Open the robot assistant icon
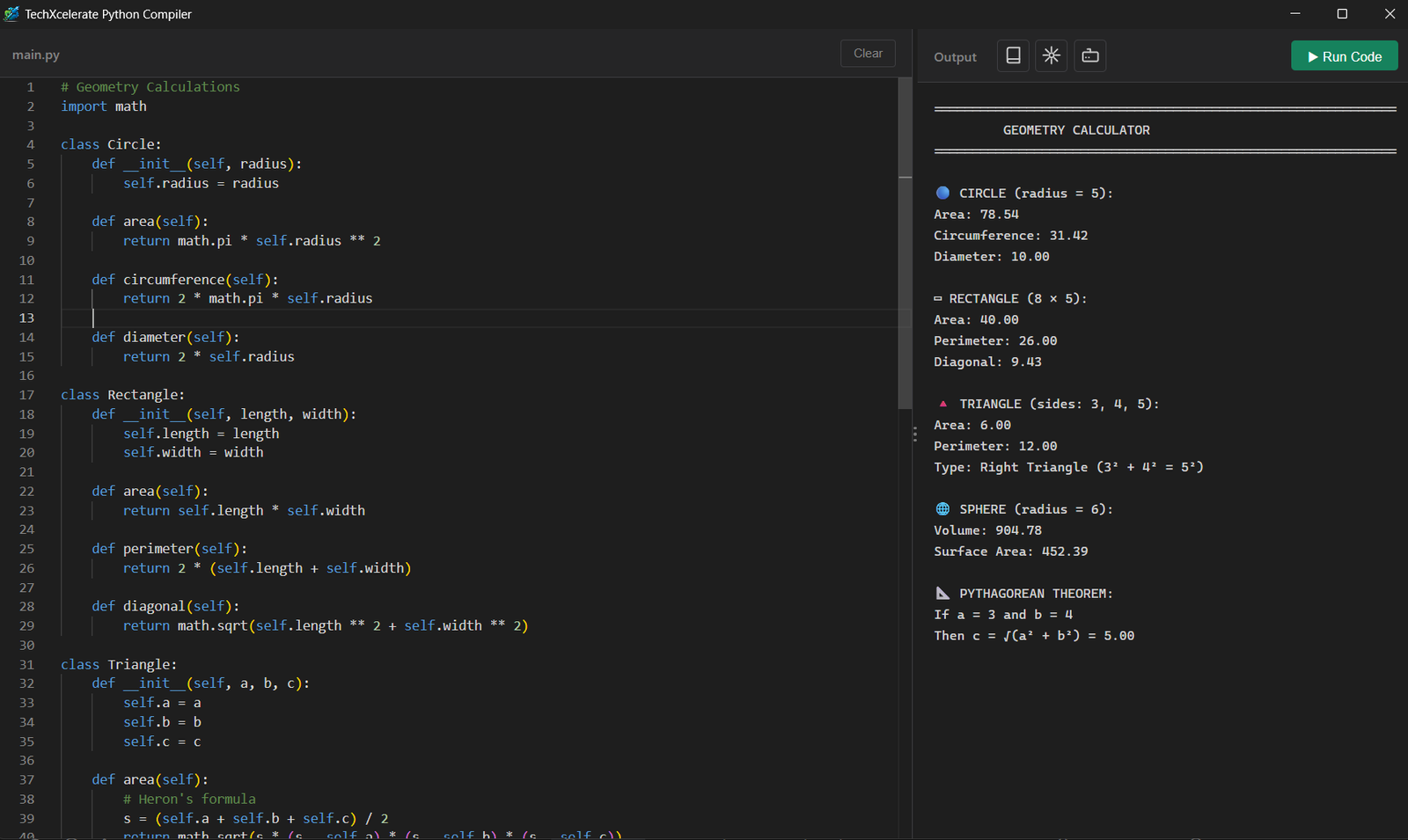This screenshot has height=840, width=1408. point(1090,56)
